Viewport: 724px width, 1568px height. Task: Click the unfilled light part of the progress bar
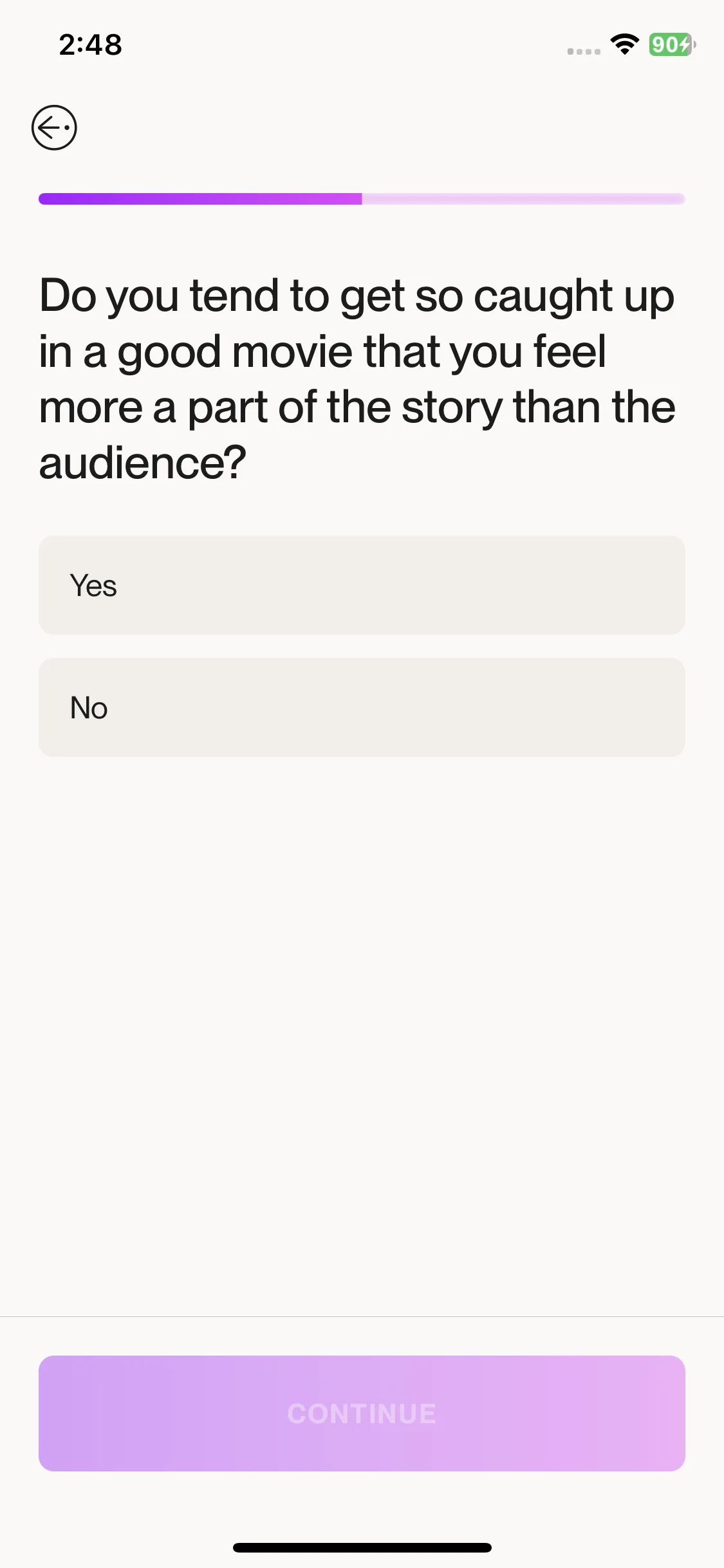click(x=524, y=199)
